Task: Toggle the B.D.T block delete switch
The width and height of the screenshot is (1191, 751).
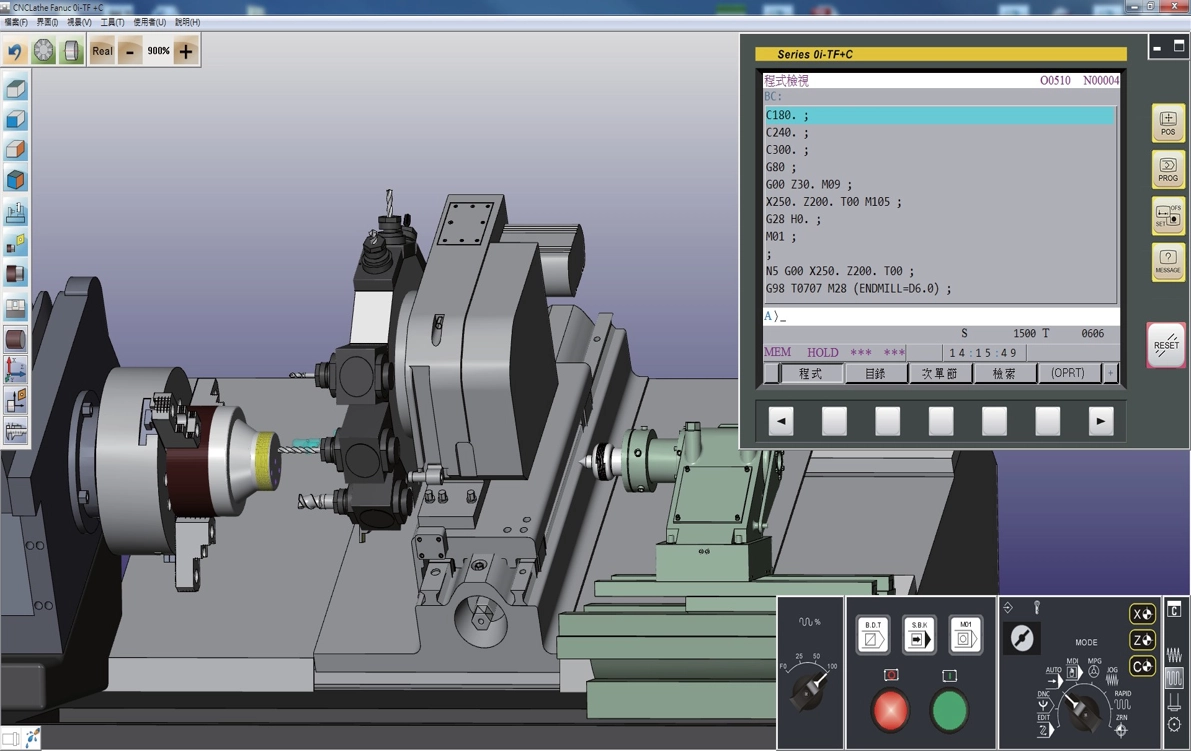Action: (x=873, y=635)
